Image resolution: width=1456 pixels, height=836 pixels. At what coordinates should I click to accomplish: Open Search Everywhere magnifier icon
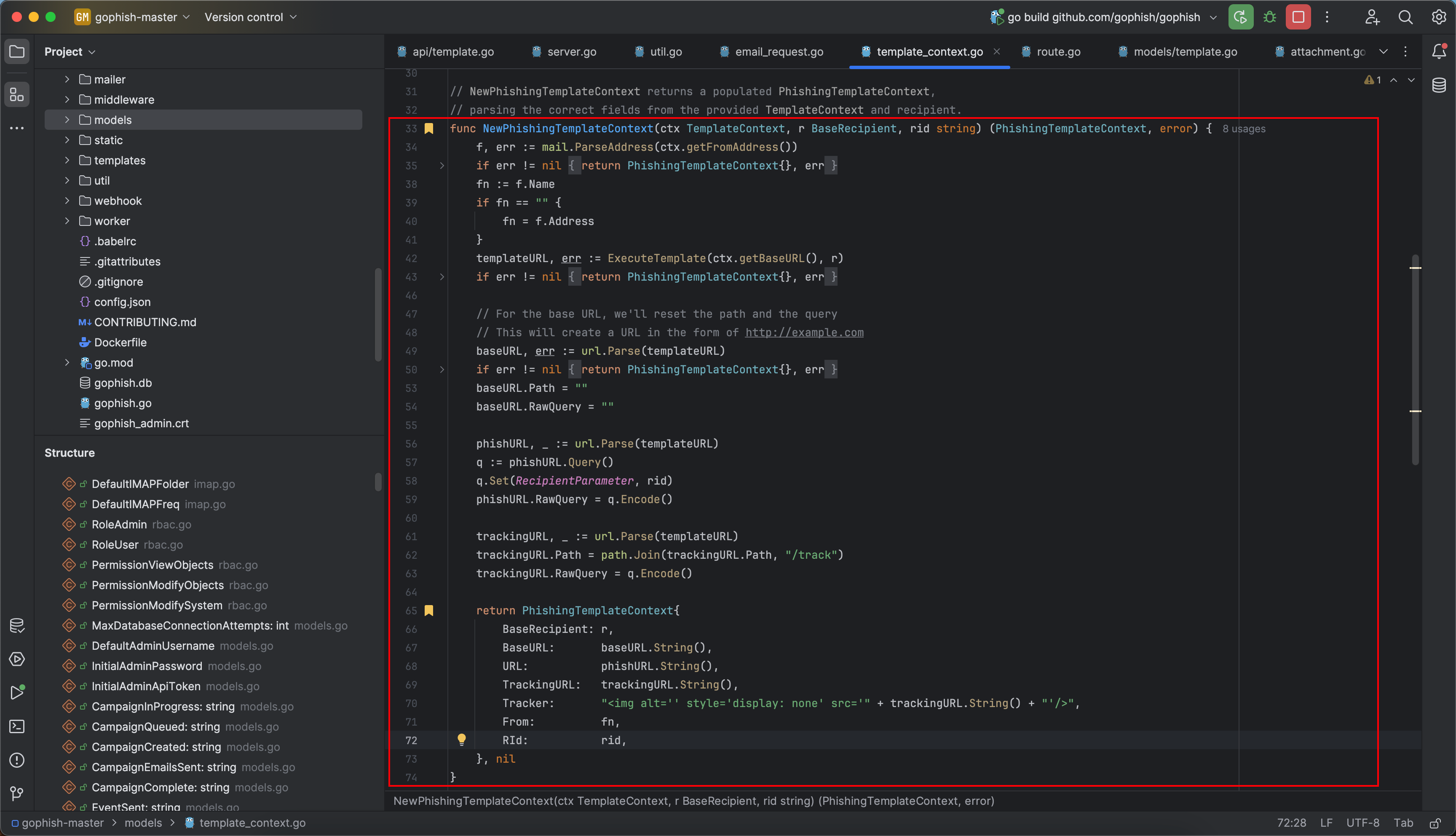point(1405,17)
